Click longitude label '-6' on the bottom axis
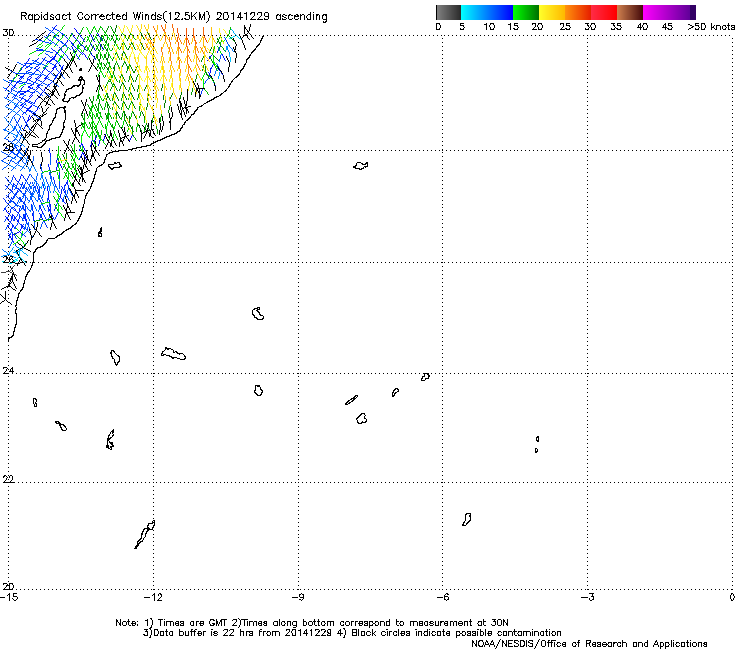This screenshot has width=740, height=650. pyautogui.click(x=443, y=598)
